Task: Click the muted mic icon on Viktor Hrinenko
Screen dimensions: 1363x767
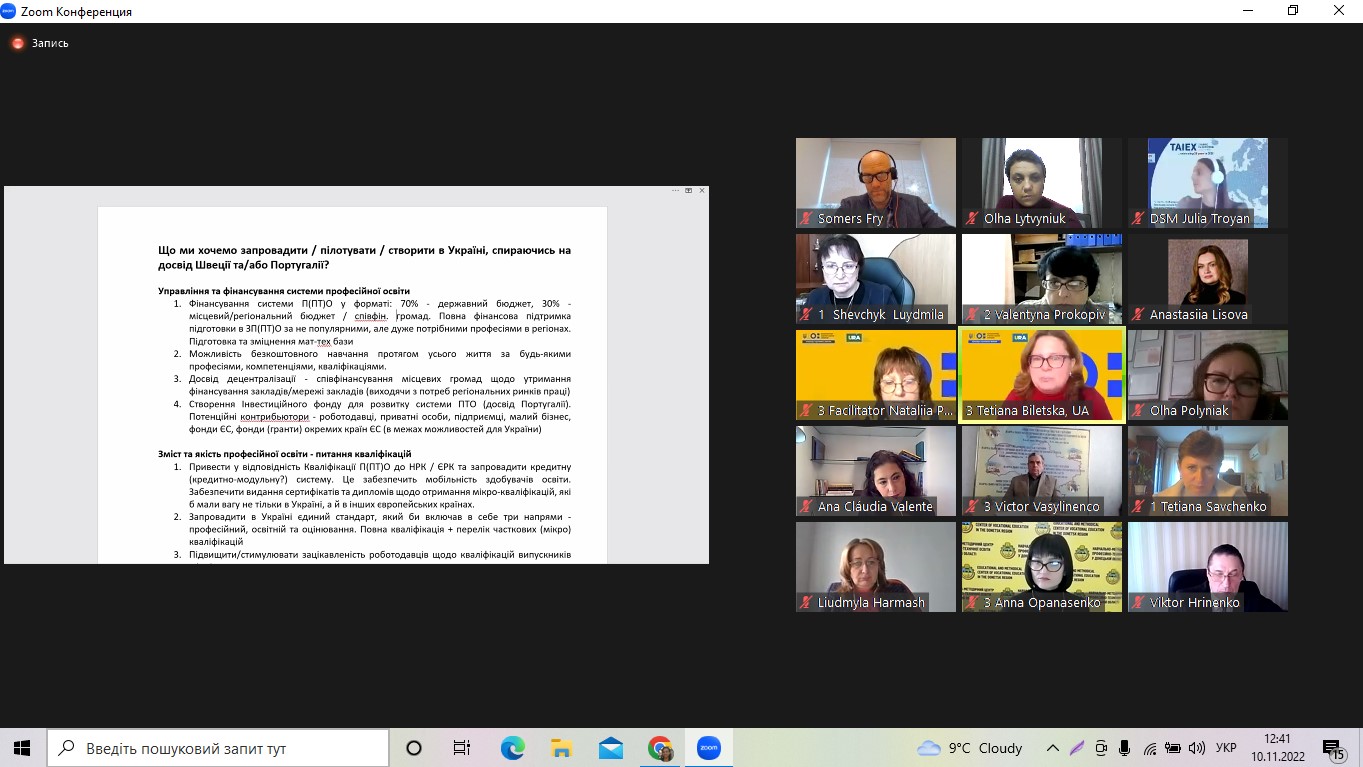Action: point(1138,603)
